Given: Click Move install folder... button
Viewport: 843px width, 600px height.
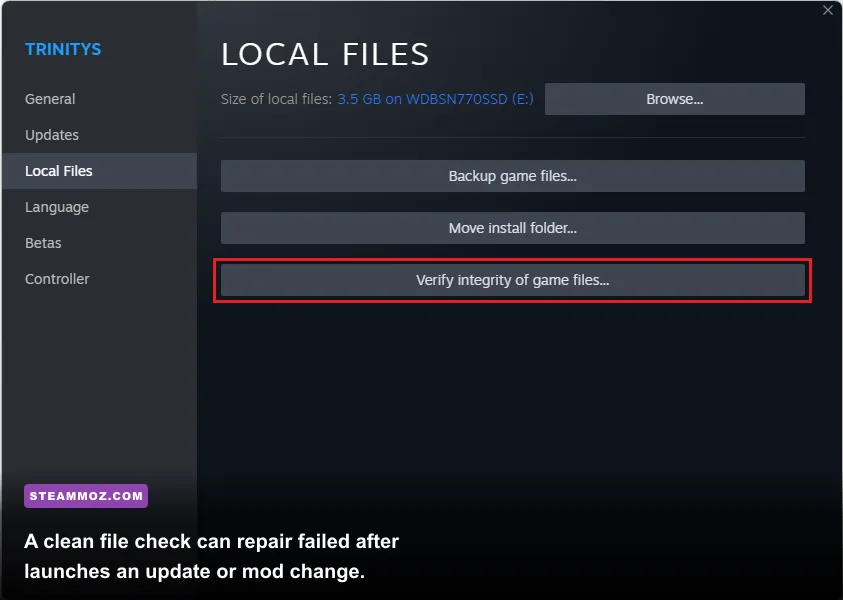Looking at the screenshot, I should pos(512,228).
